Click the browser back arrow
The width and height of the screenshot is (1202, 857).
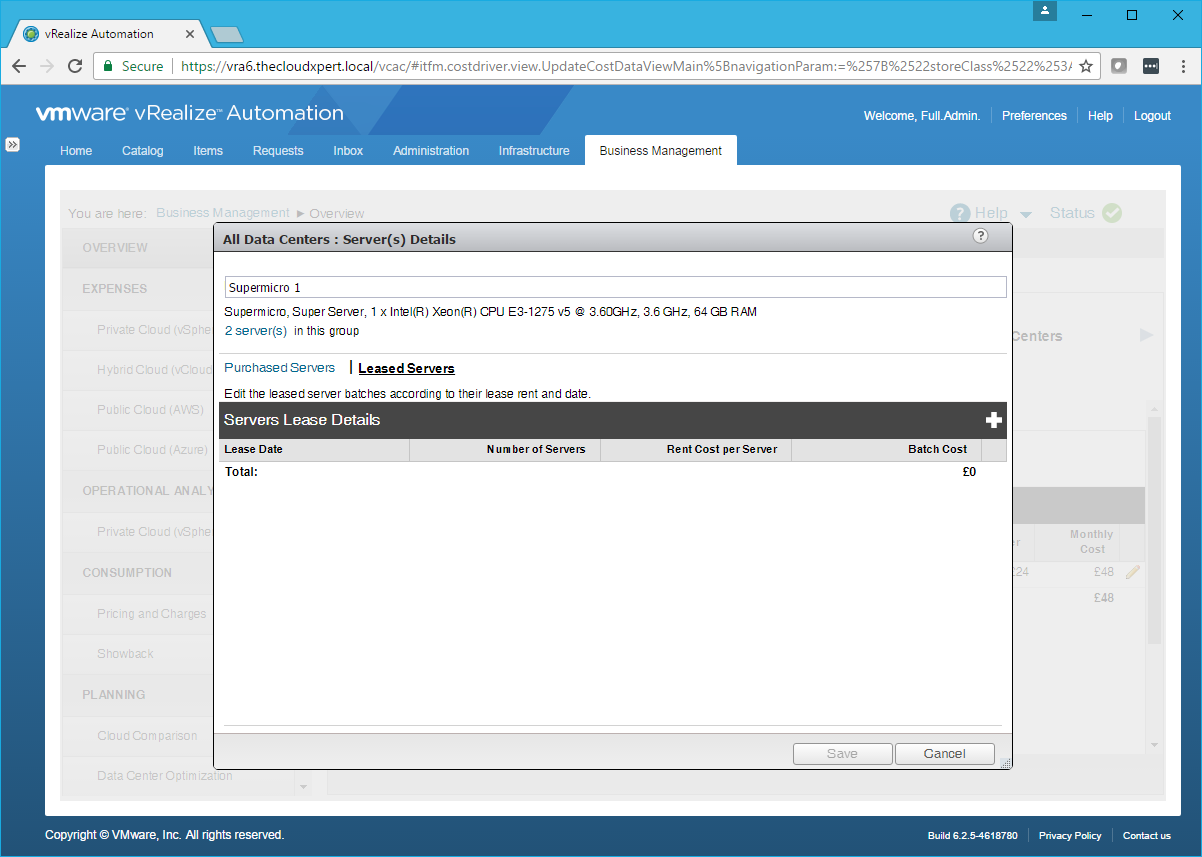[x=20, y=66]
